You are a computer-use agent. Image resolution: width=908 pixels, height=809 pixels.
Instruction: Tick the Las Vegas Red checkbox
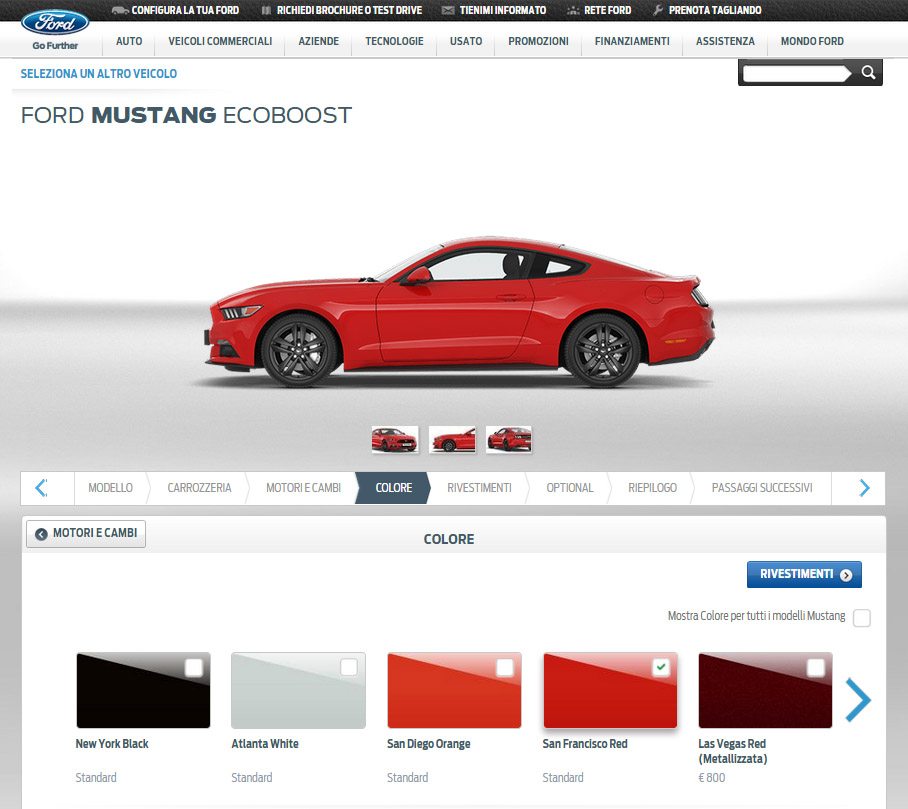pos(815,667)
